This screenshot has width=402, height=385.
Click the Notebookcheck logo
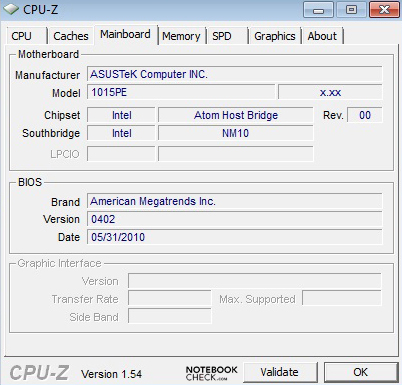(x=211, y=373)
